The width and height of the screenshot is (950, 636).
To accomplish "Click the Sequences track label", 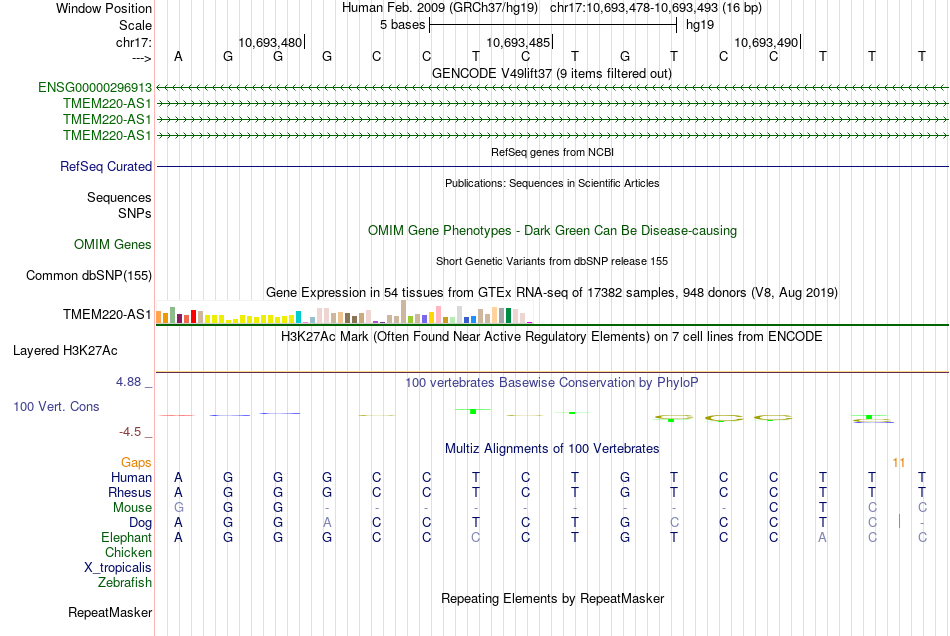I will click(119, 197).
